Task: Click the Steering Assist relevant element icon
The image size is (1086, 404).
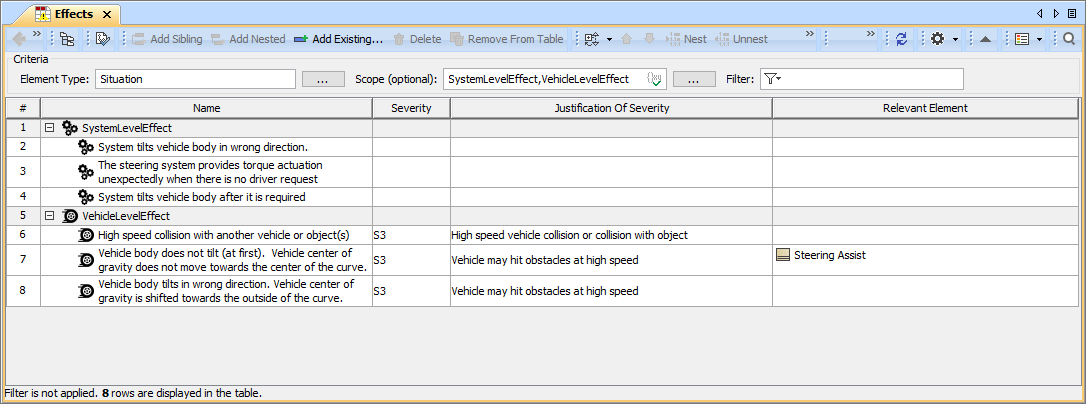Action: tap(783, 255)
